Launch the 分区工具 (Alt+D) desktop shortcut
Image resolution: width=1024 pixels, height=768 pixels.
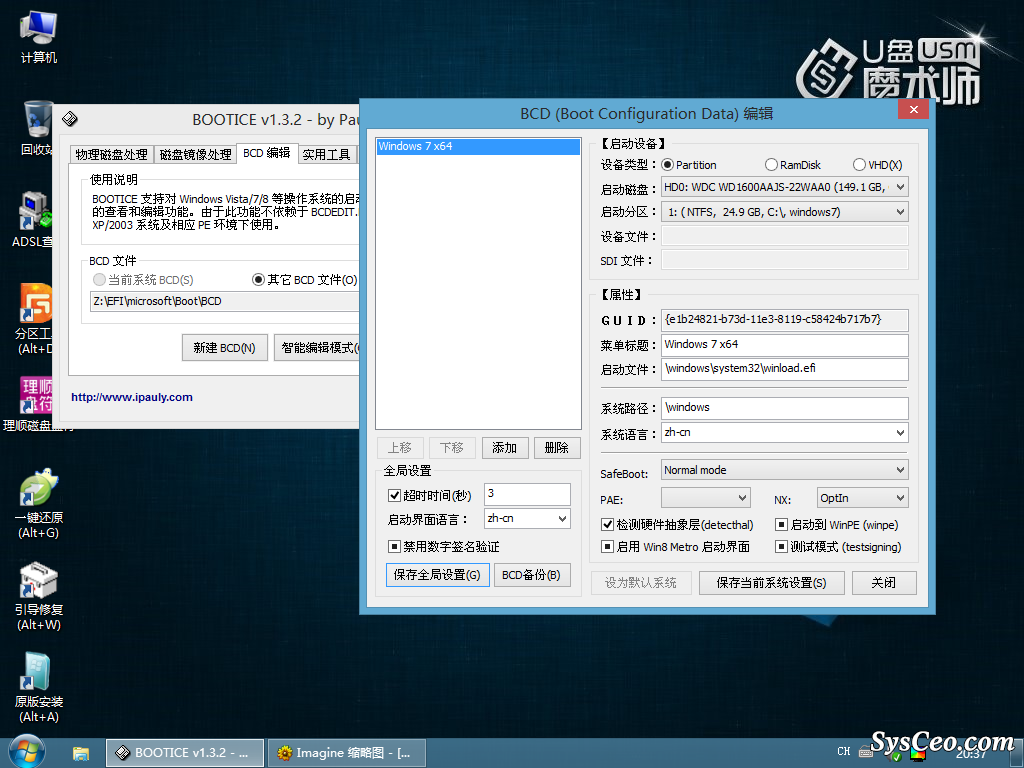pyautogui.click(x=35, y=318)
